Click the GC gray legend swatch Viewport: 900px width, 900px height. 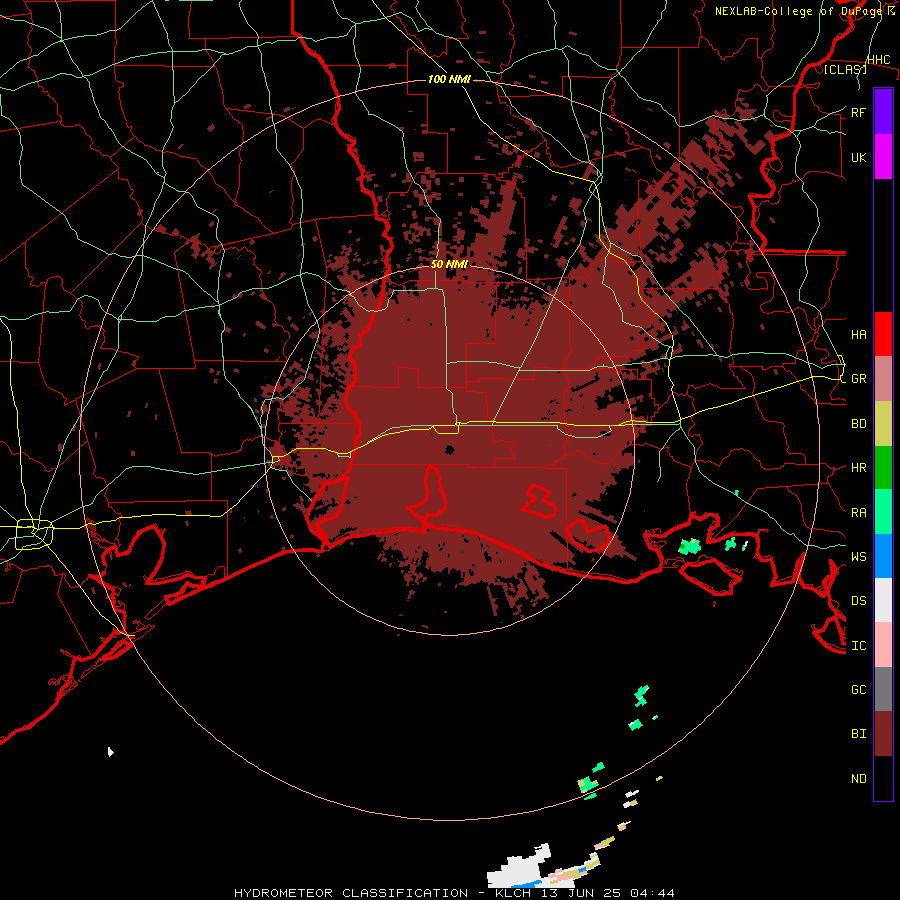(883, 689)
